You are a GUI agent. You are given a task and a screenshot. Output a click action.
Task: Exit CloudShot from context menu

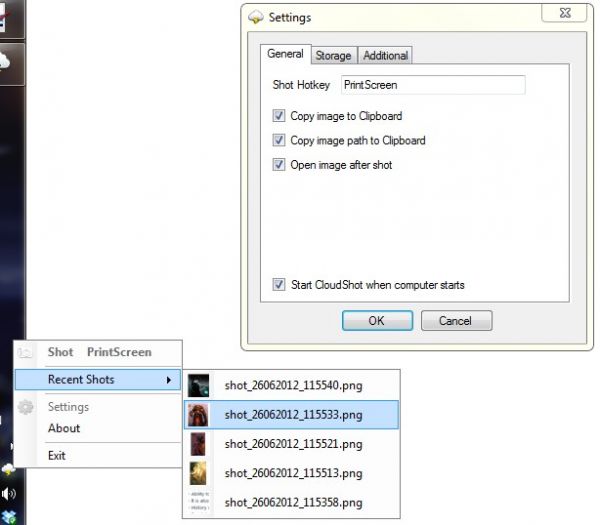[x=98, y=456]
